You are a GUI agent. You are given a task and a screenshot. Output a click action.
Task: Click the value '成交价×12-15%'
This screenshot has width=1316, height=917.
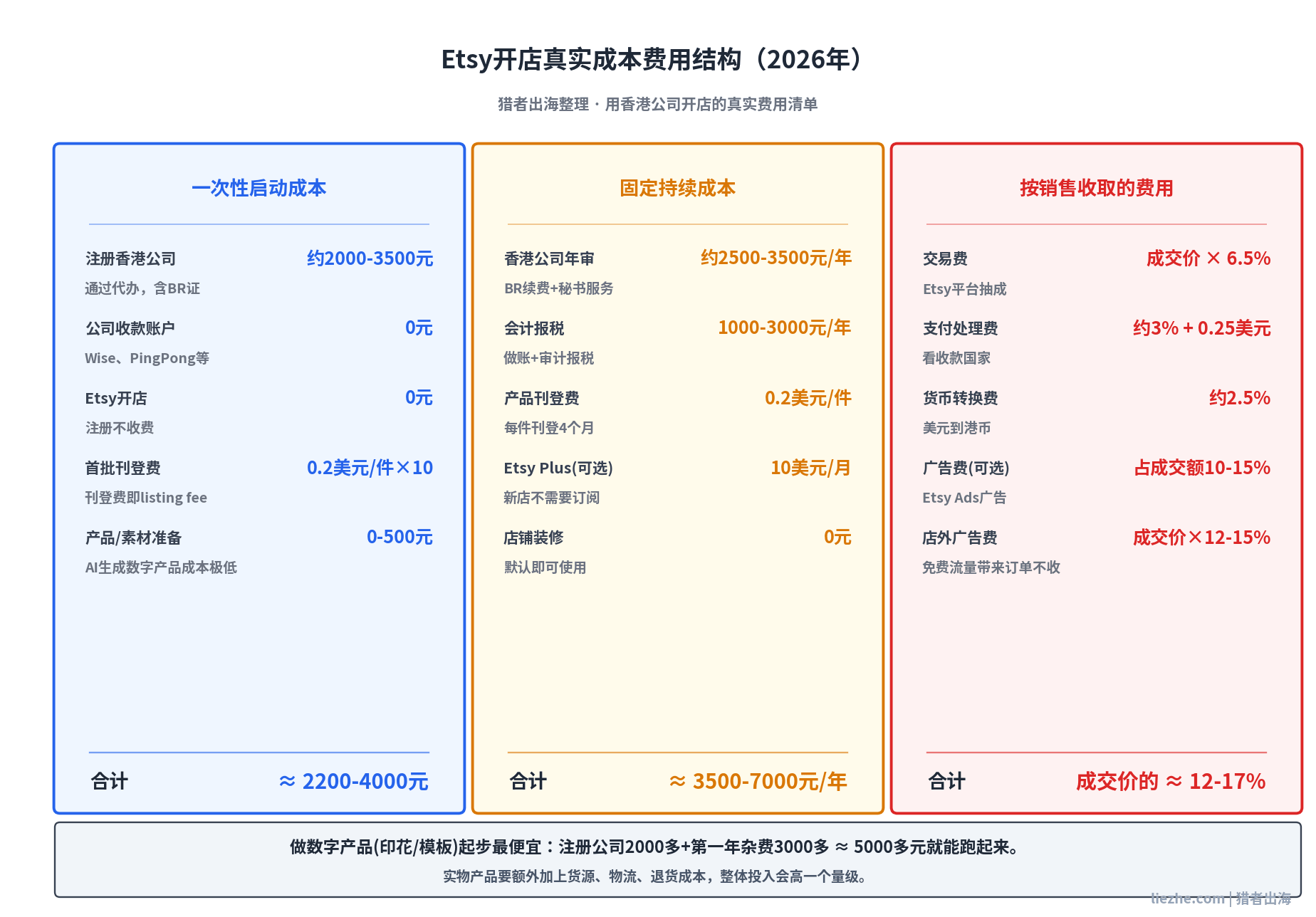(x=1202, y=538)
